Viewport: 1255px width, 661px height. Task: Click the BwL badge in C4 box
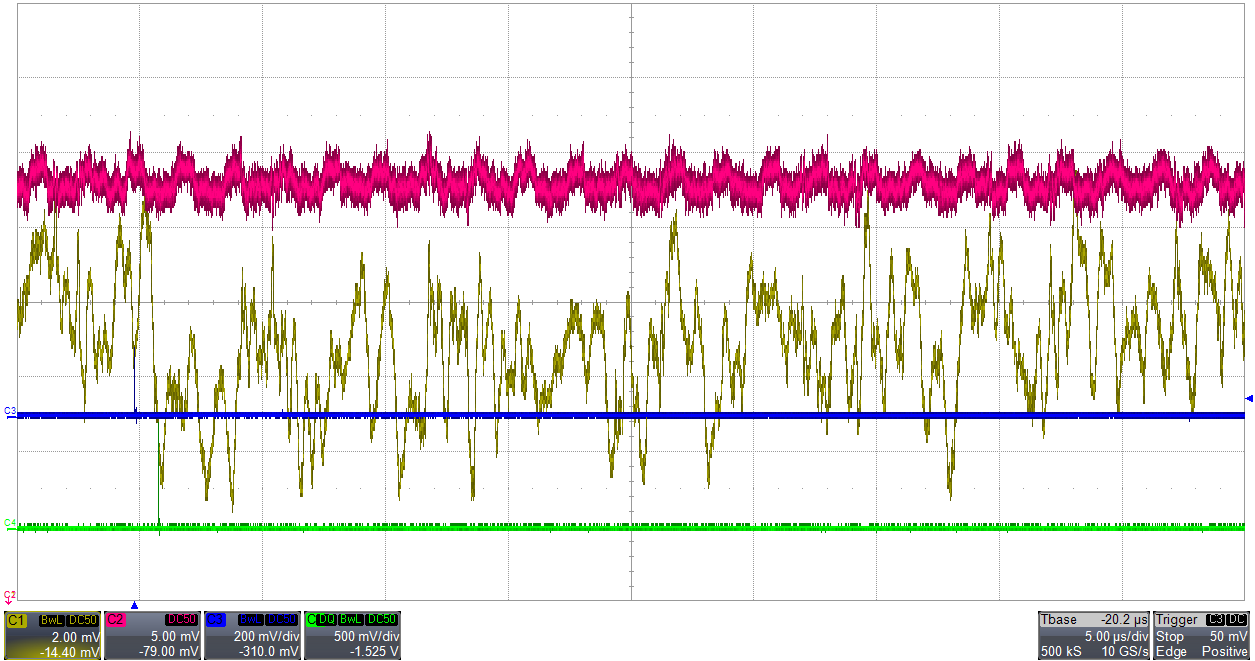351,619
